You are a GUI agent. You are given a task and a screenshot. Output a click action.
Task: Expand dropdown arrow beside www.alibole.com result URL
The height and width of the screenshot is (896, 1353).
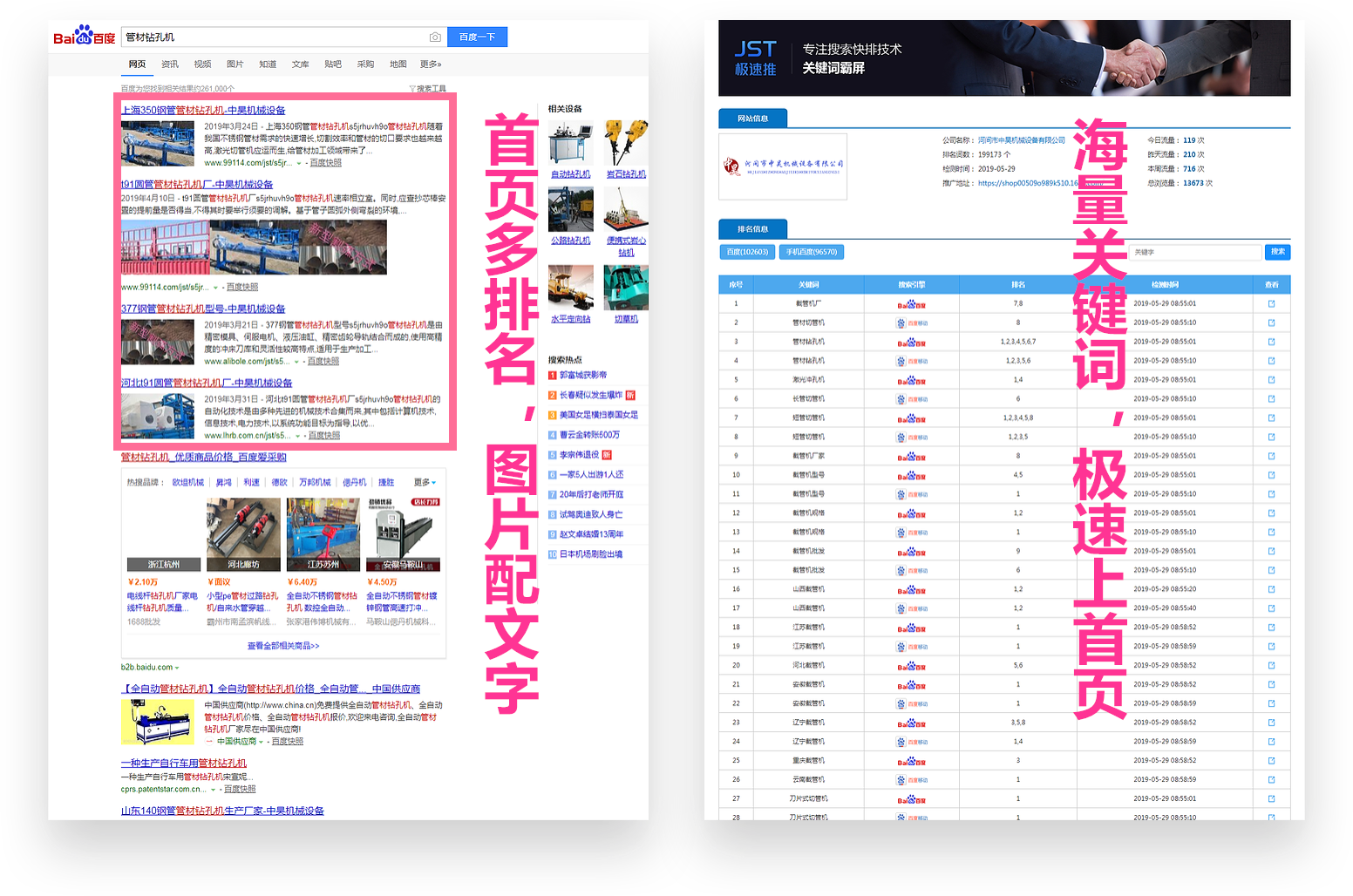pyautogui.click(x=296, y=362)
